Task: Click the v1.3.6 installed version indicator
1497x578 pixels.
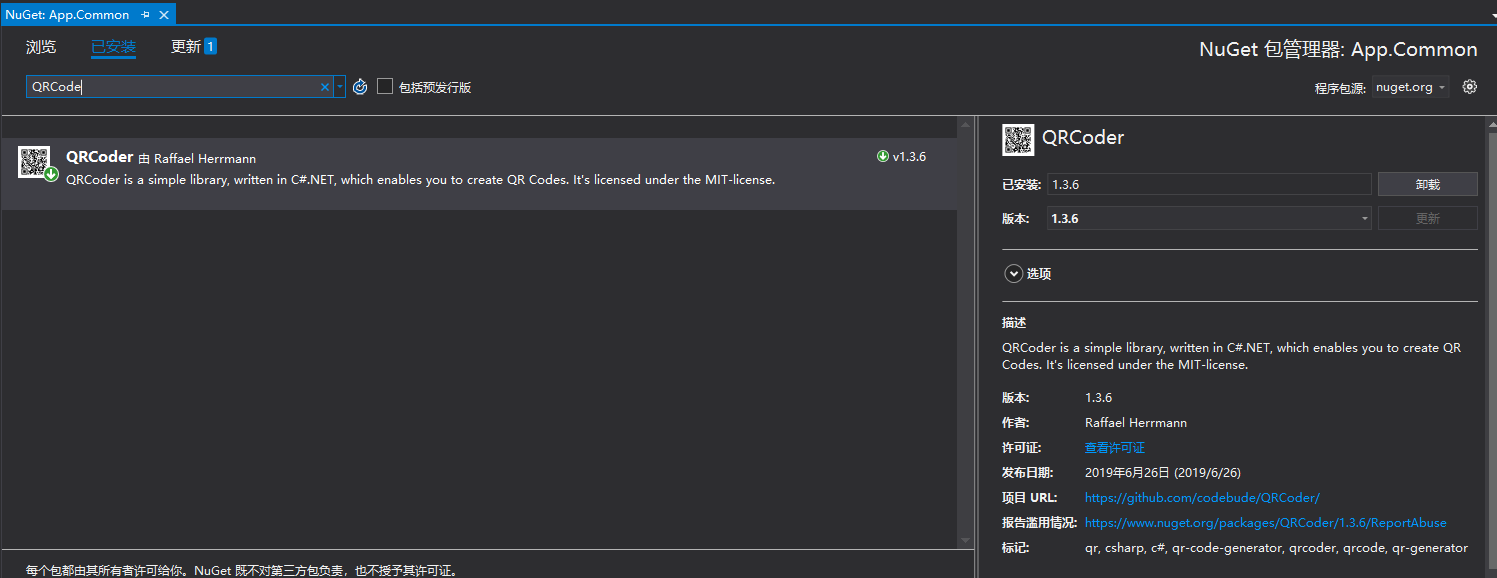Action: click(x=902, y=157)
